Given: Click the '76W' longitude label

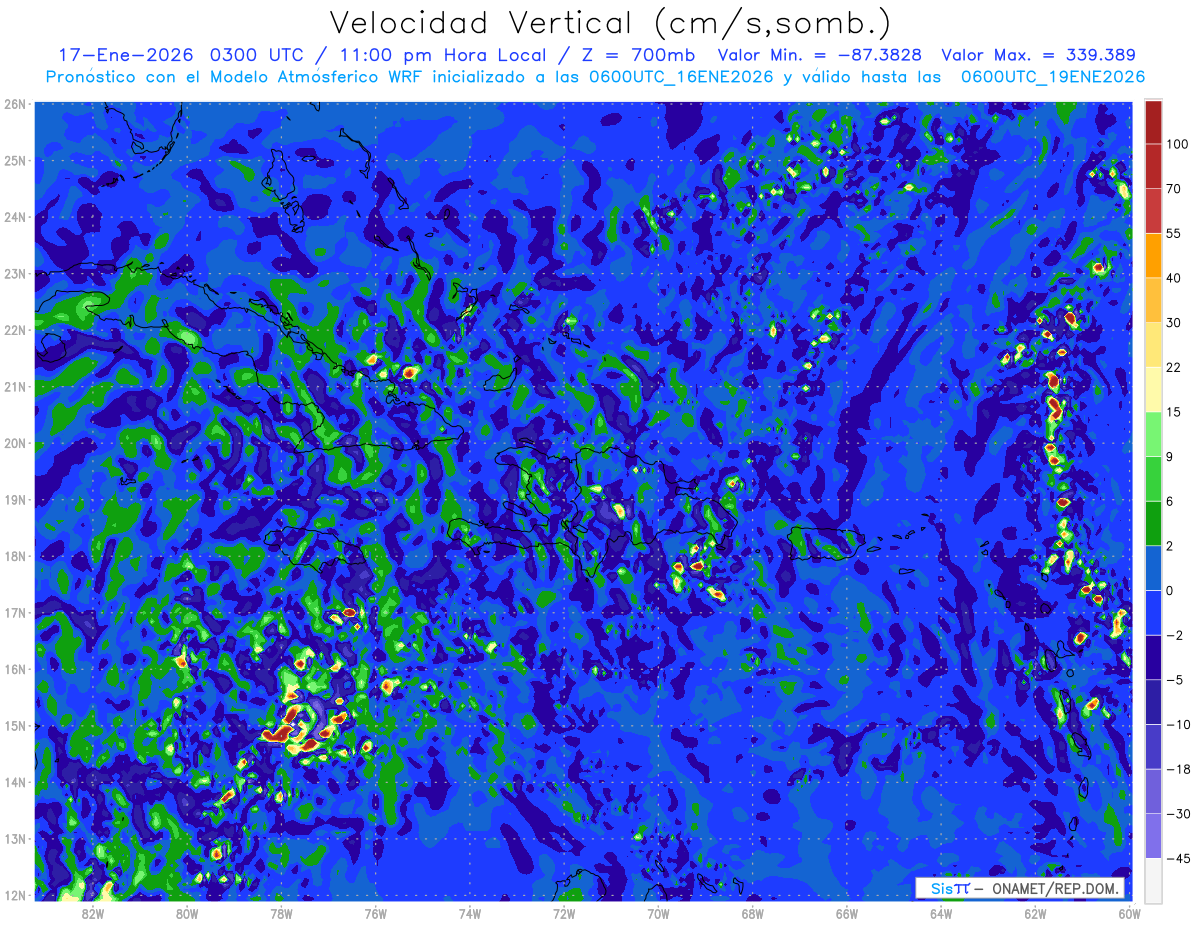Looking at the screenshot, I should point(376,913).
